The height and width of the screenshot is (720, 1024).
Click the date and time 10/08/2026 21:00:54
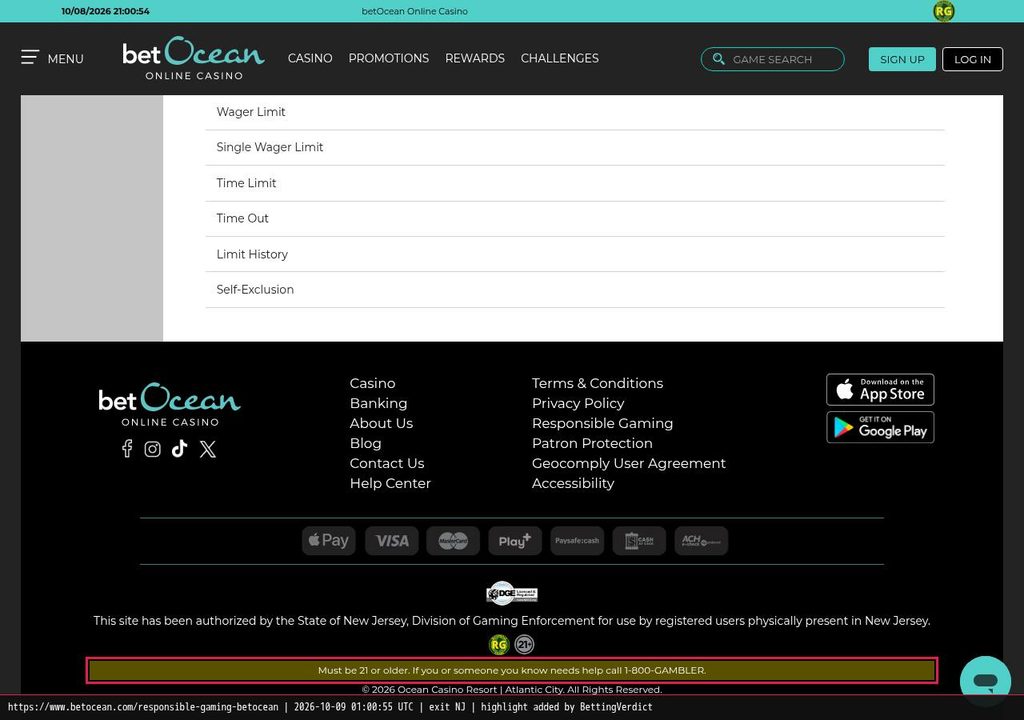[105, 11]
